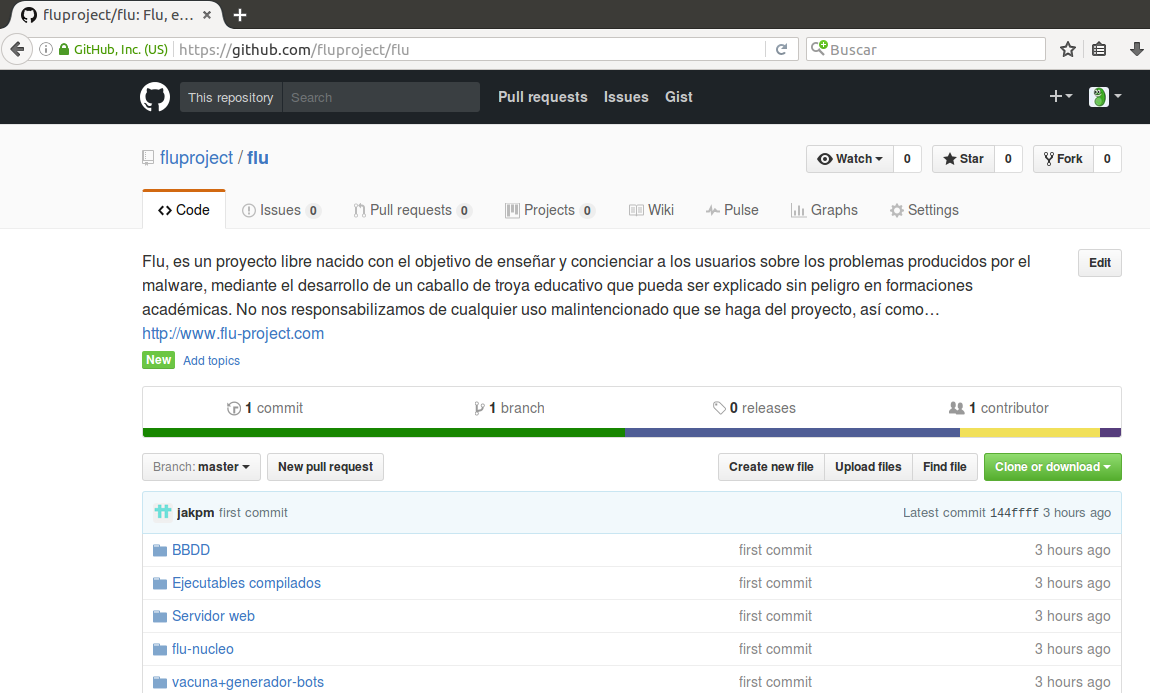Click jakpm's avatar beside first commit
Image resolution: width=1150 pixels, height=693 pixels.
162,512
